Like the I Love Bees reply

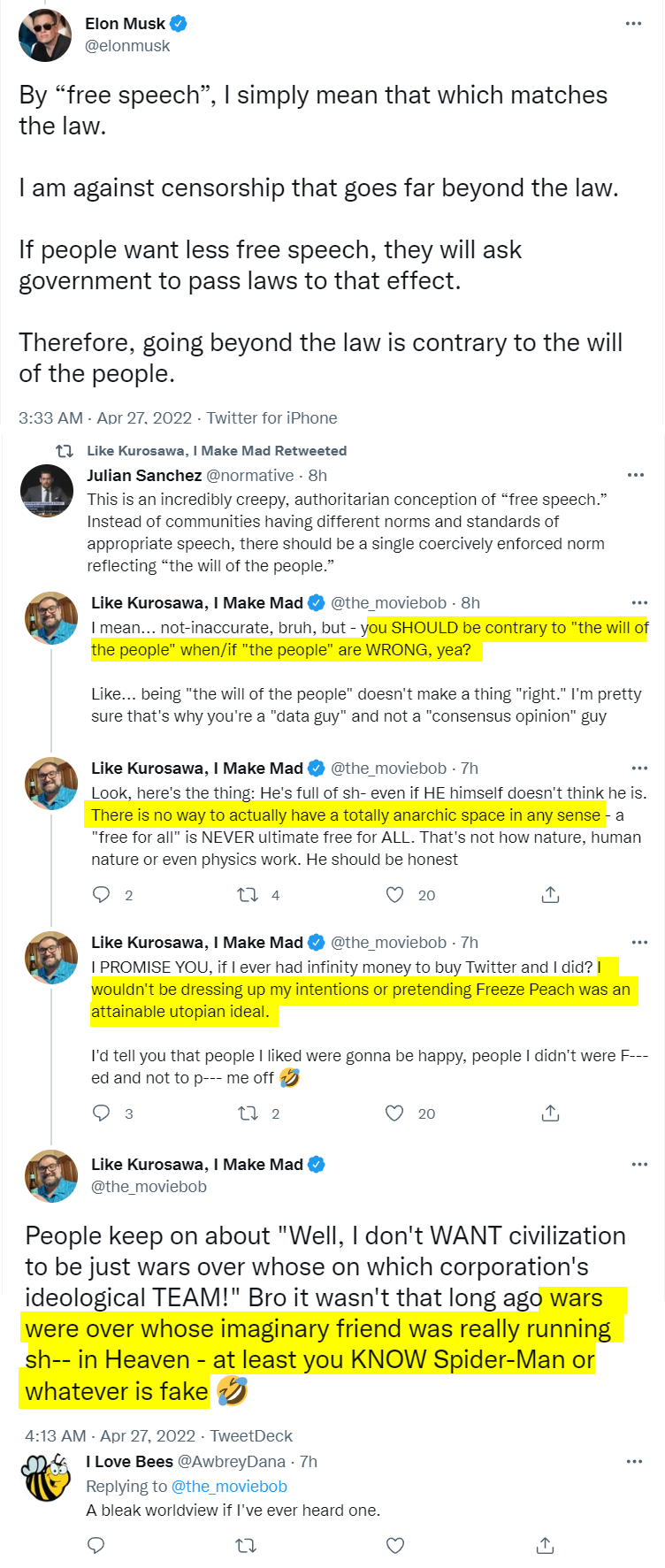click(x=395, y=1545)
